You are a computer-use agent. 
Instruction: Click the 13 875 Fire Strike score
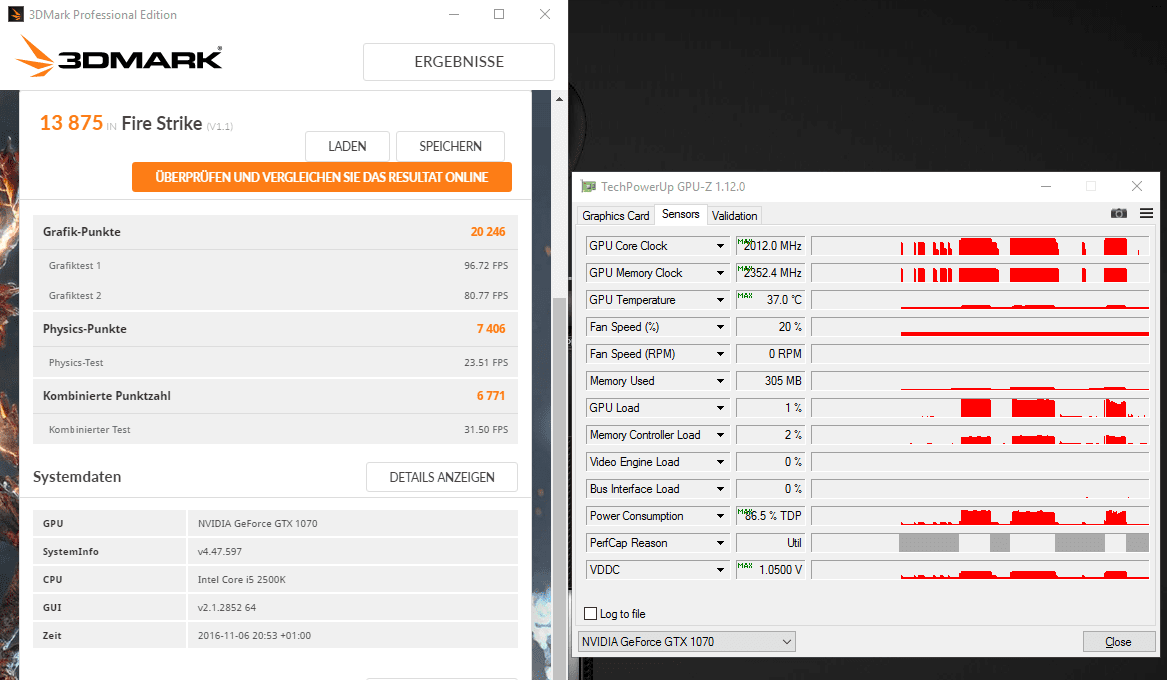(x=71, y=123)
